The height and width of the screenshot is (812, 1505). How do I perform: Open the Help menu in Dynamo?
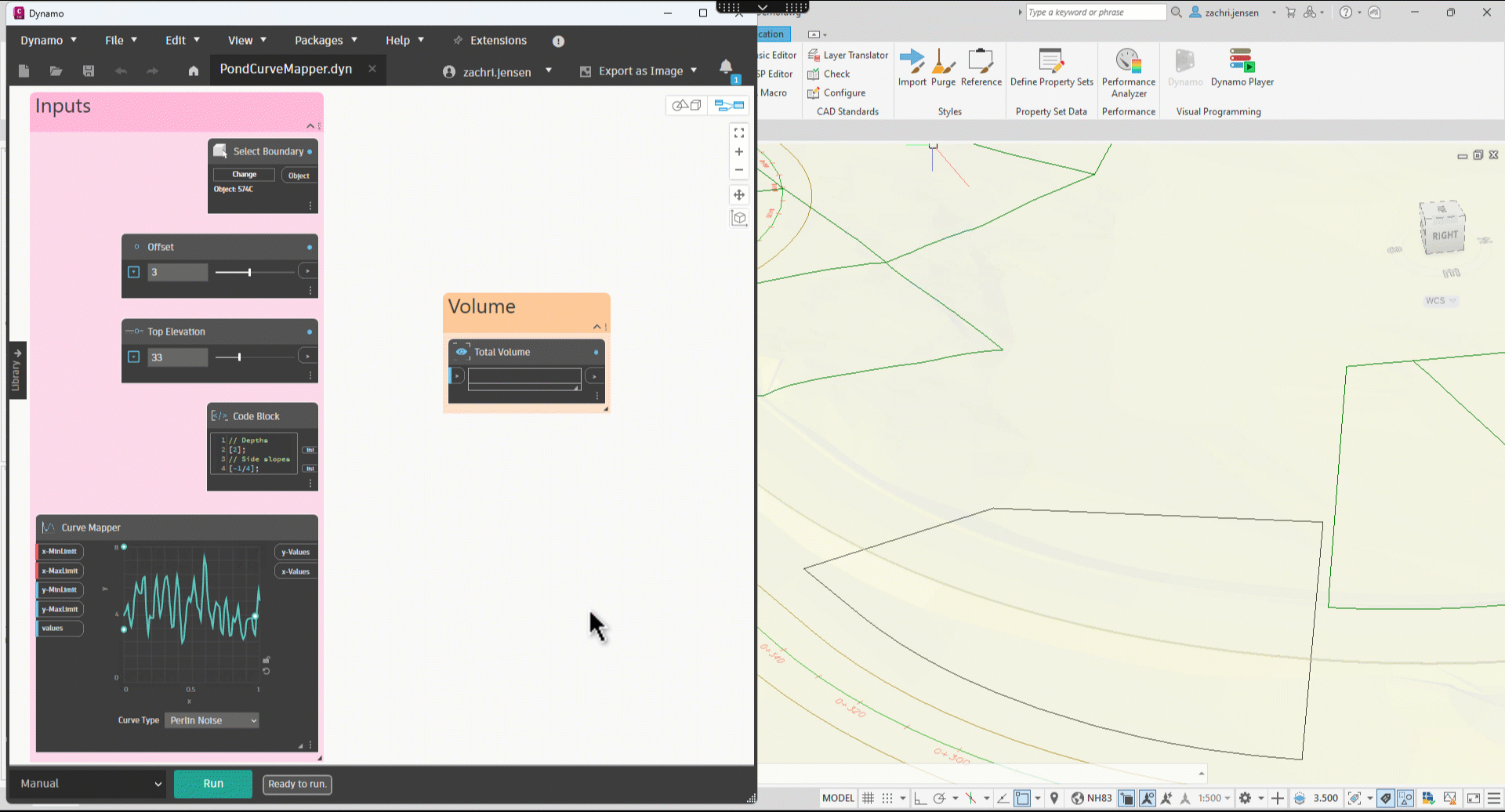[x=404, y=41]
